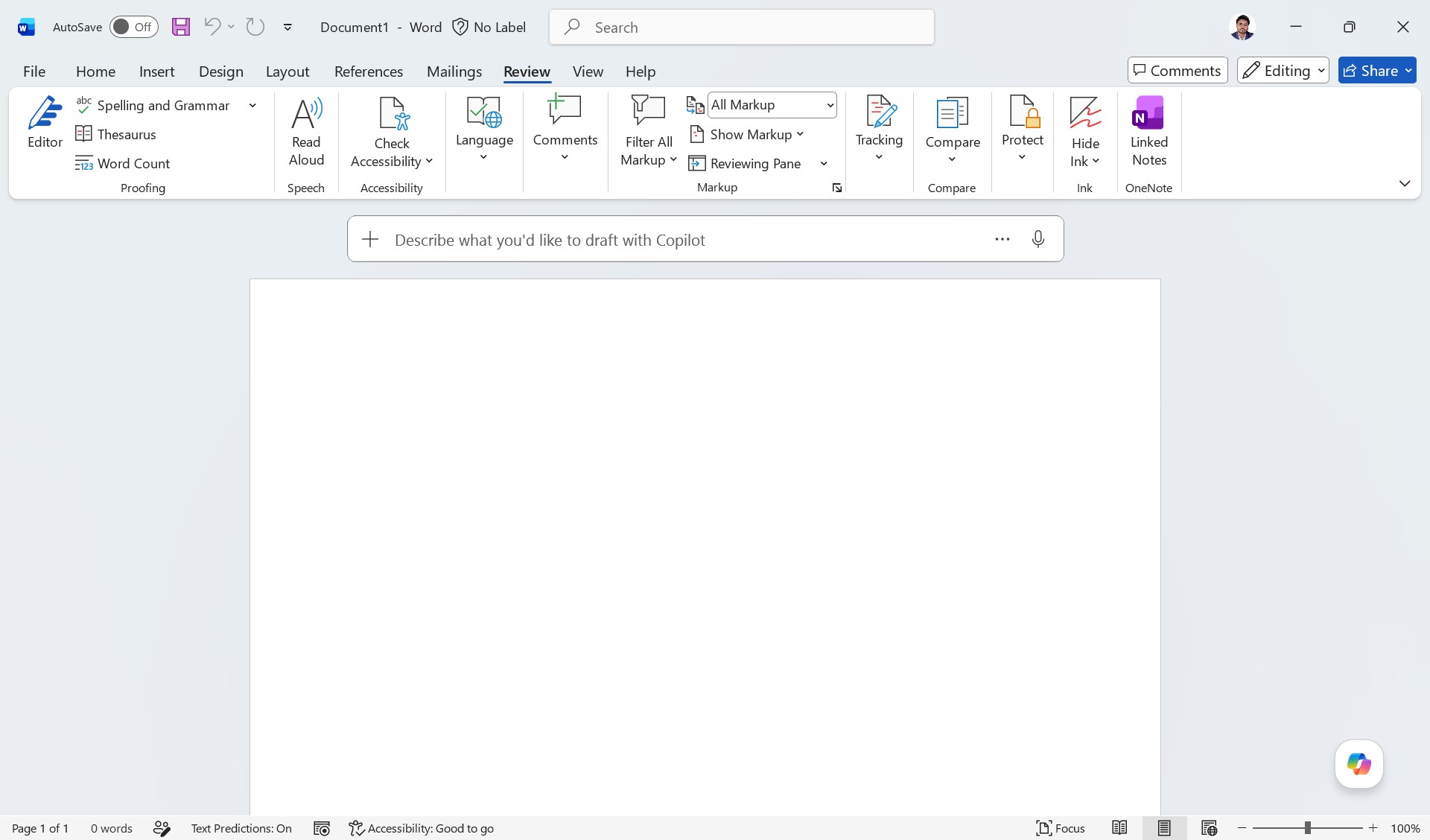Expand the Share button dropdown arrow
Screen dimensions: 1430x840
point(1408,70)
